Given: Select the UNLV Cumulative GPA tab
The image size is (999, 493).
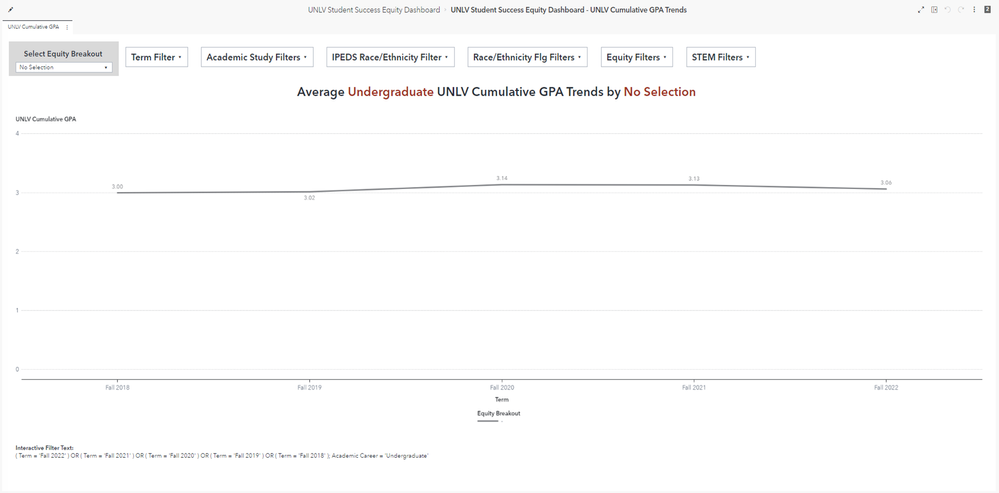Looking at the screenshot, I should click(x=33, y=27).
